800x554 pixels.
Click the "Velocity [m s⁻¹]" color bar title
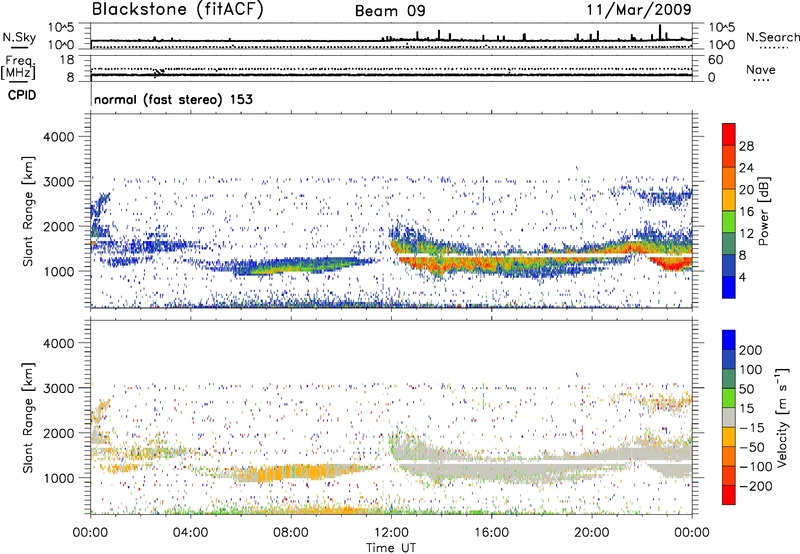coord(781,418)
